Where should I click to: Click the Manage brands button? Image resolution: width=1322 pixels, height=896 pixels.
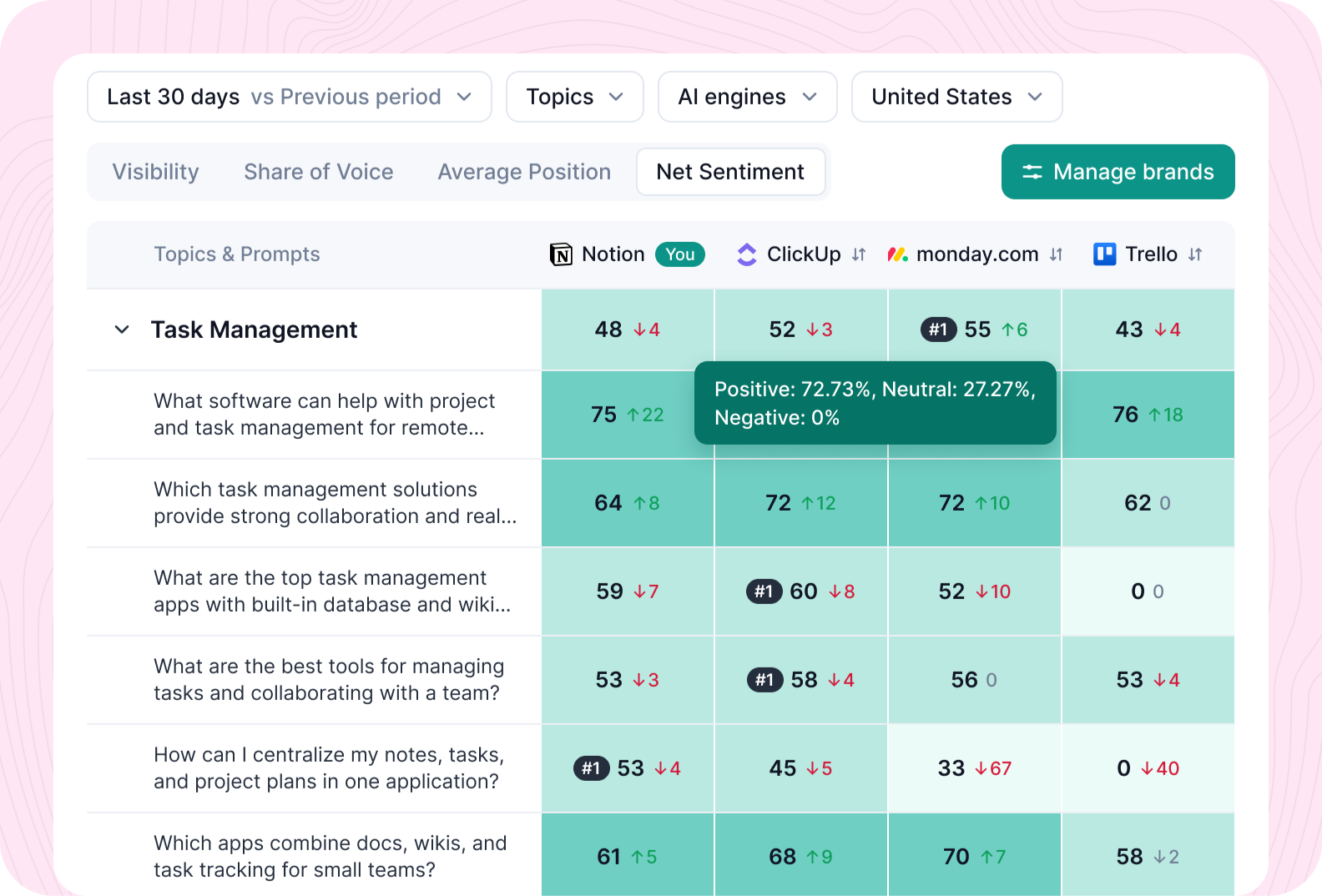pyautogui.click(x=1118, y=172)
